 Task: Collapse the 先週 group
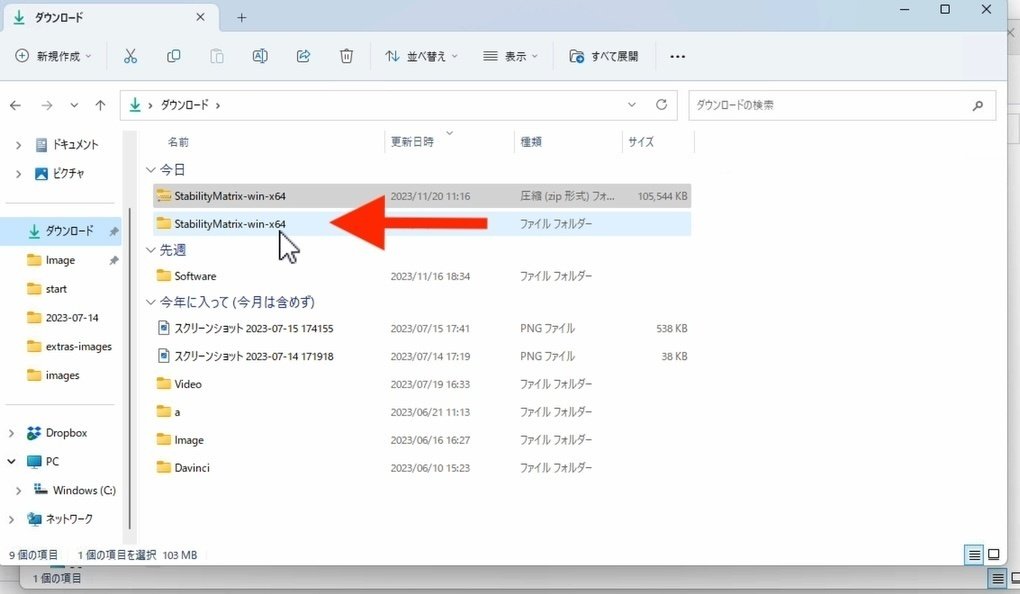150,250
